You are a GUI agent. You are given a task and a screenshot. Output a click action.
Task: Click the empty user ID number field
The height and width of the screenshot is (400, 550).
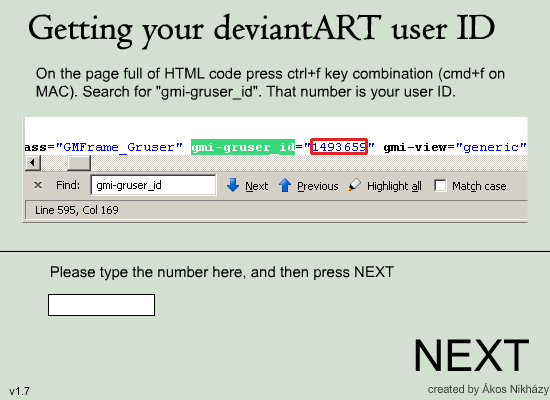click(101, 305)
